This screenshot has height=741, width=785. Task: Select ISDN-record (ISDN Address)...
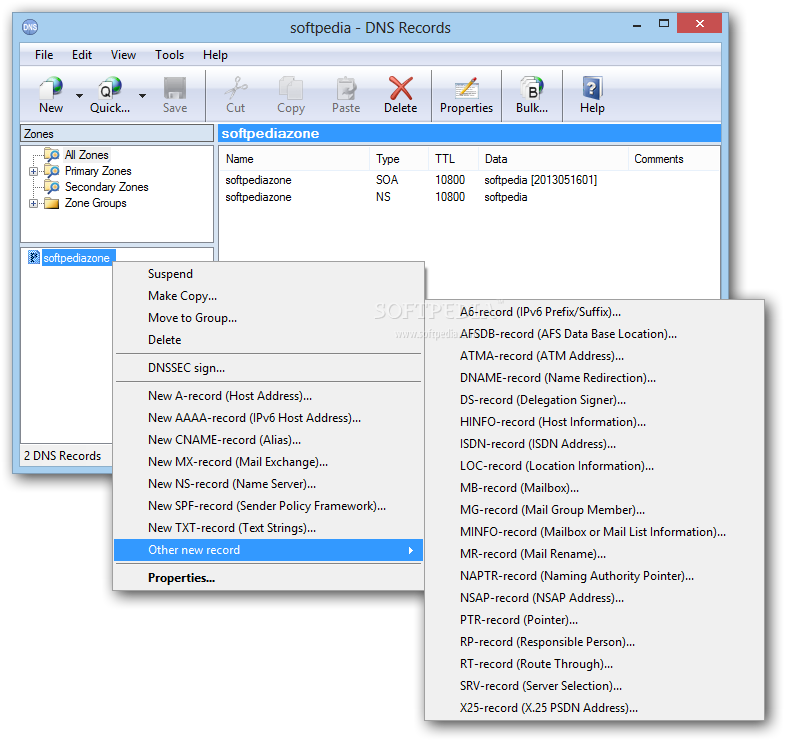point(594,444)
